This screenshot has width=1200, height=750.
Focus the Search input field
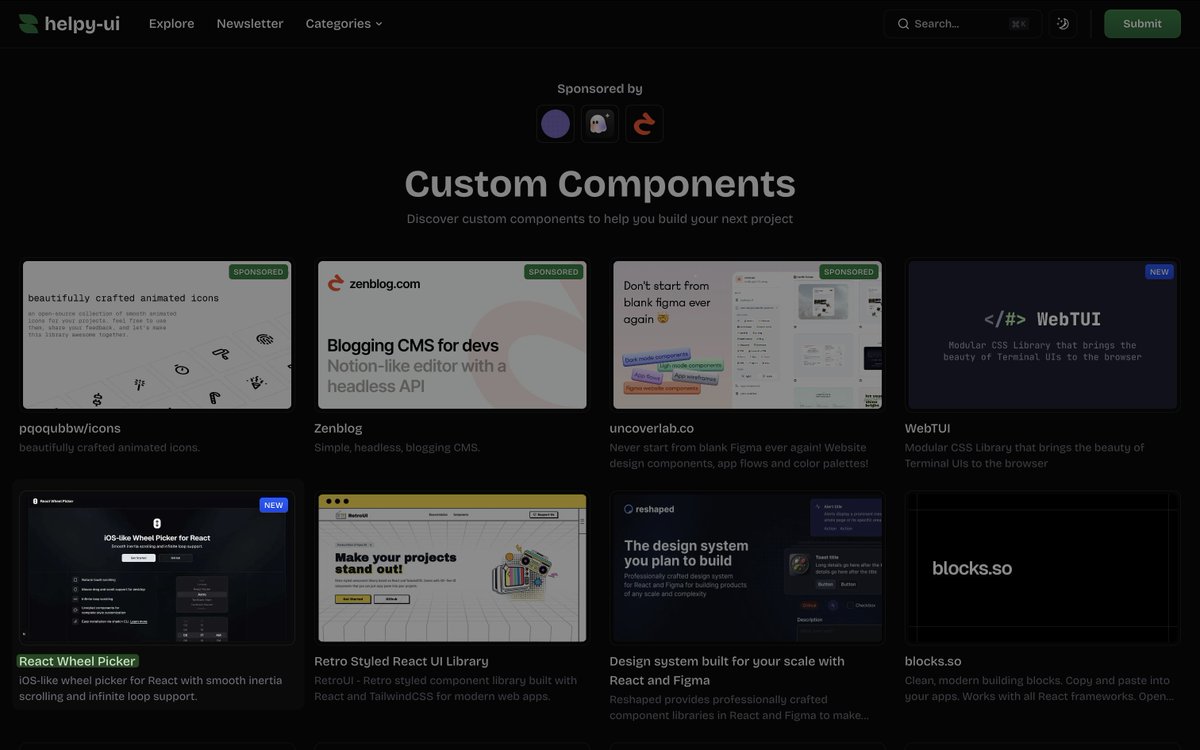click(962, 24)
